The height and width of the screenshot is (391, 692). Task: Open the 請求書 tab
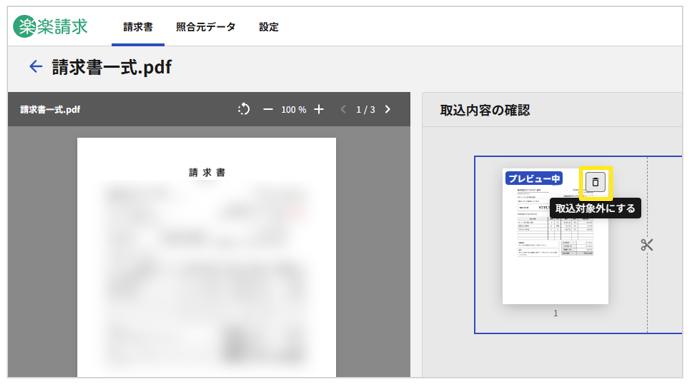tap(138, 27)
